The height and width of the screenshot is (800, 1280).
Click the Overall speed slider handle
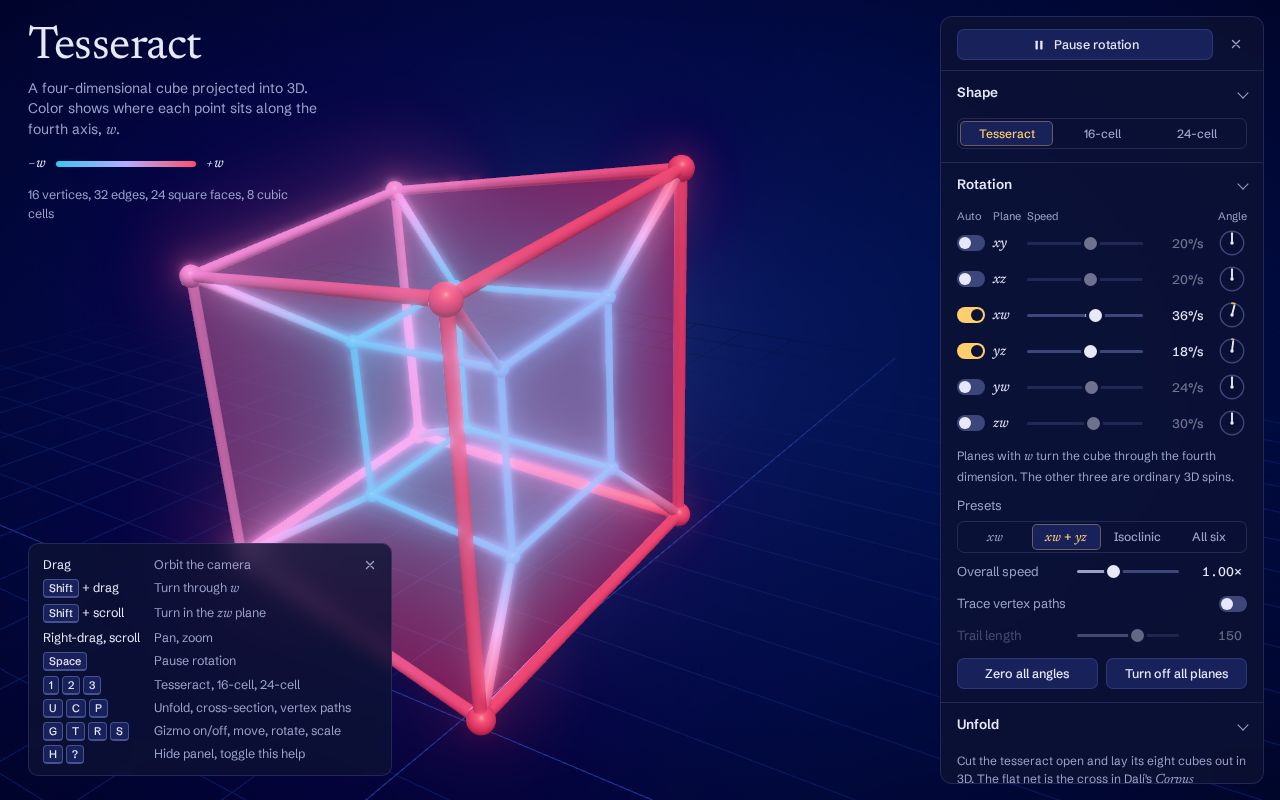1113,572
